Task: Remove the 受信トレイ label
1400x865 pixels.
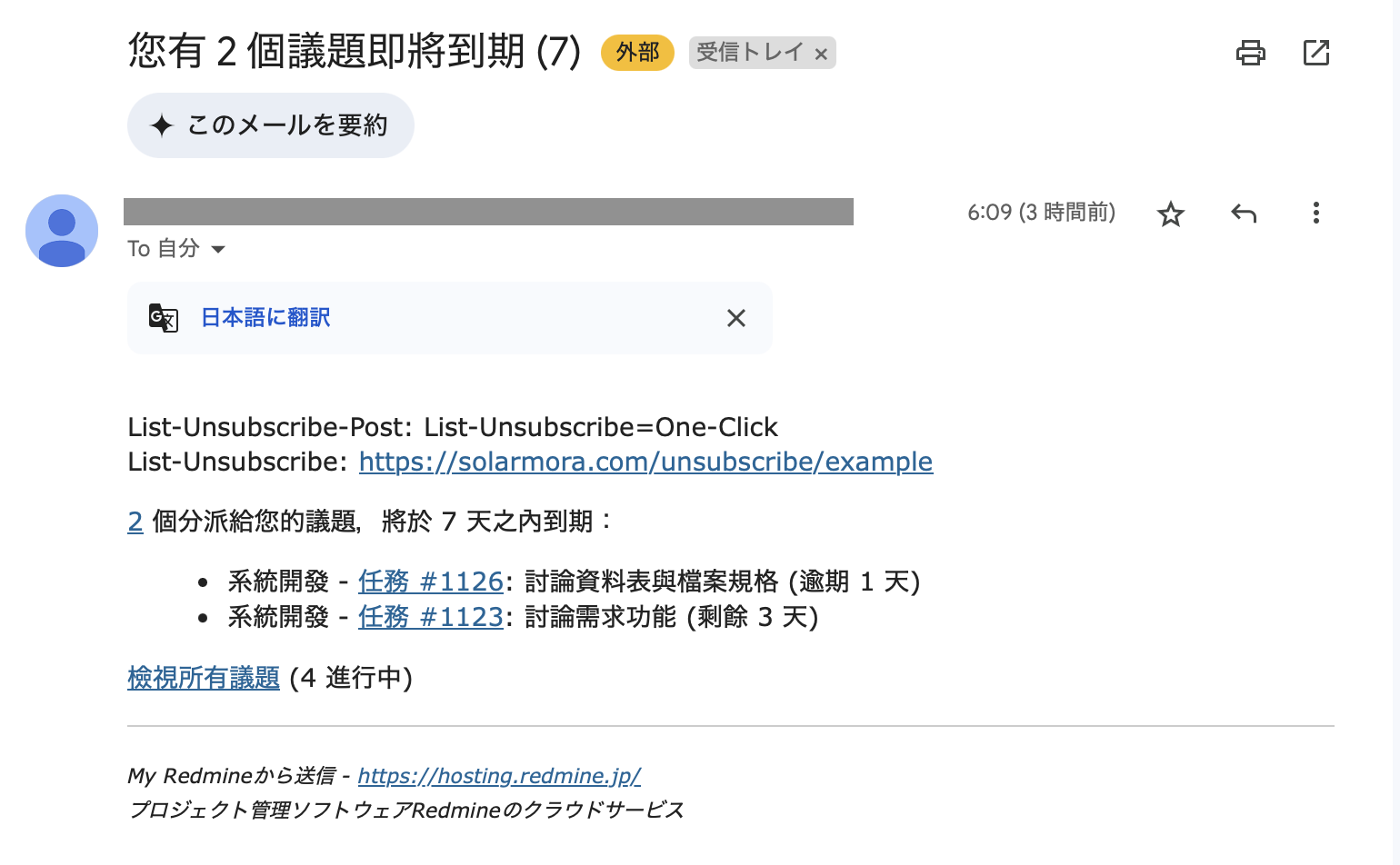Action: tap(821, 55)
